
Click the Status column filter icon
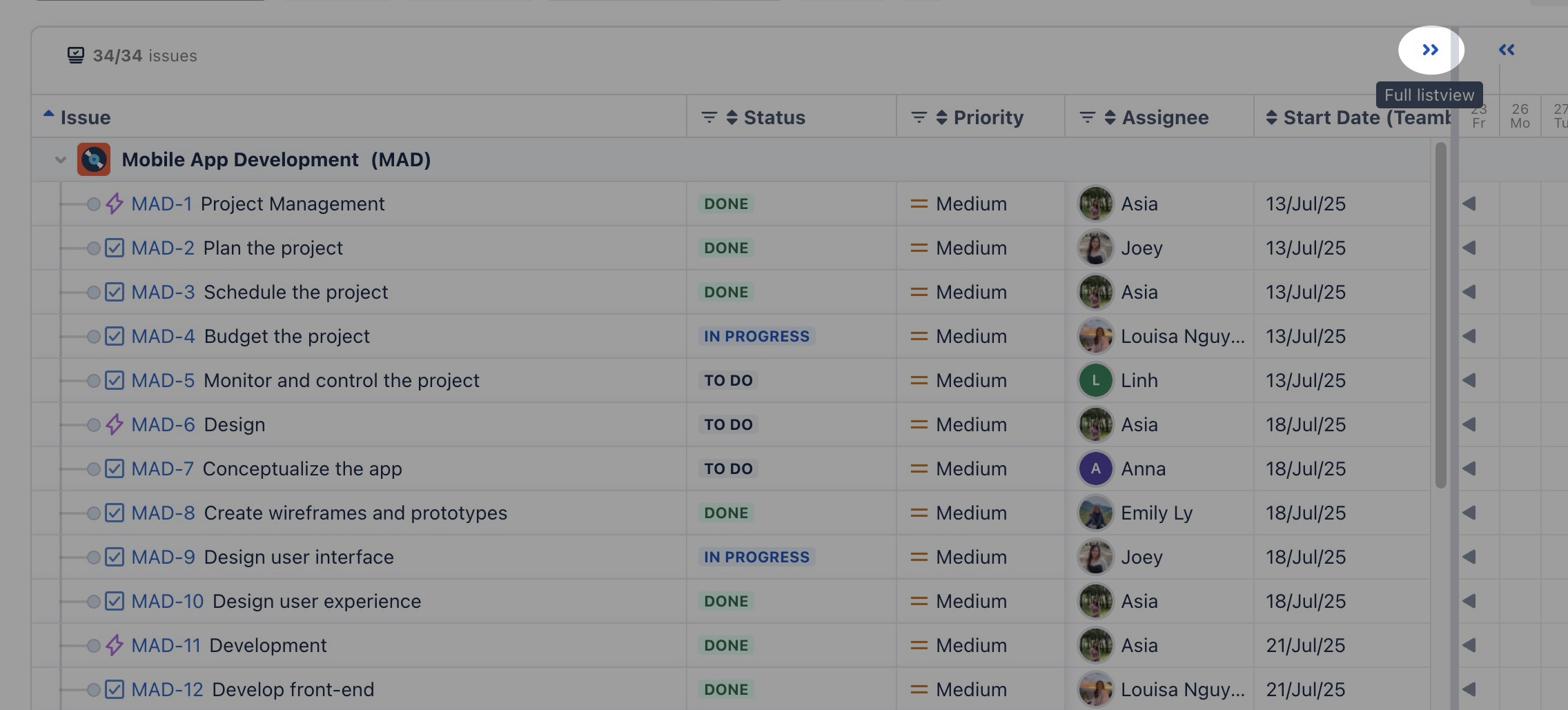[x=709, y=117]
